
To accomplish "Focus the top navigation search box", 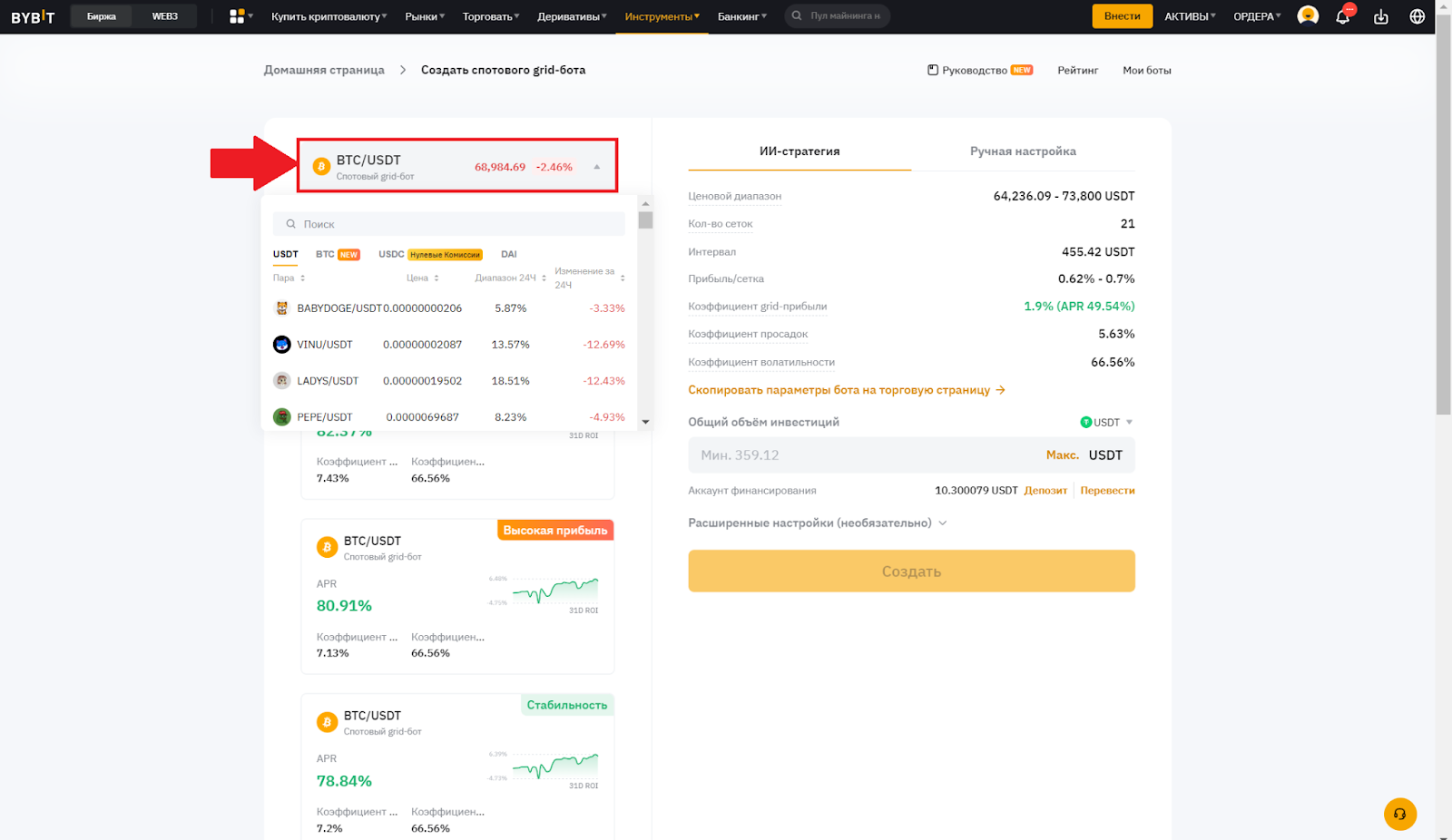I will pyautogui.click(x=837, y=16).
